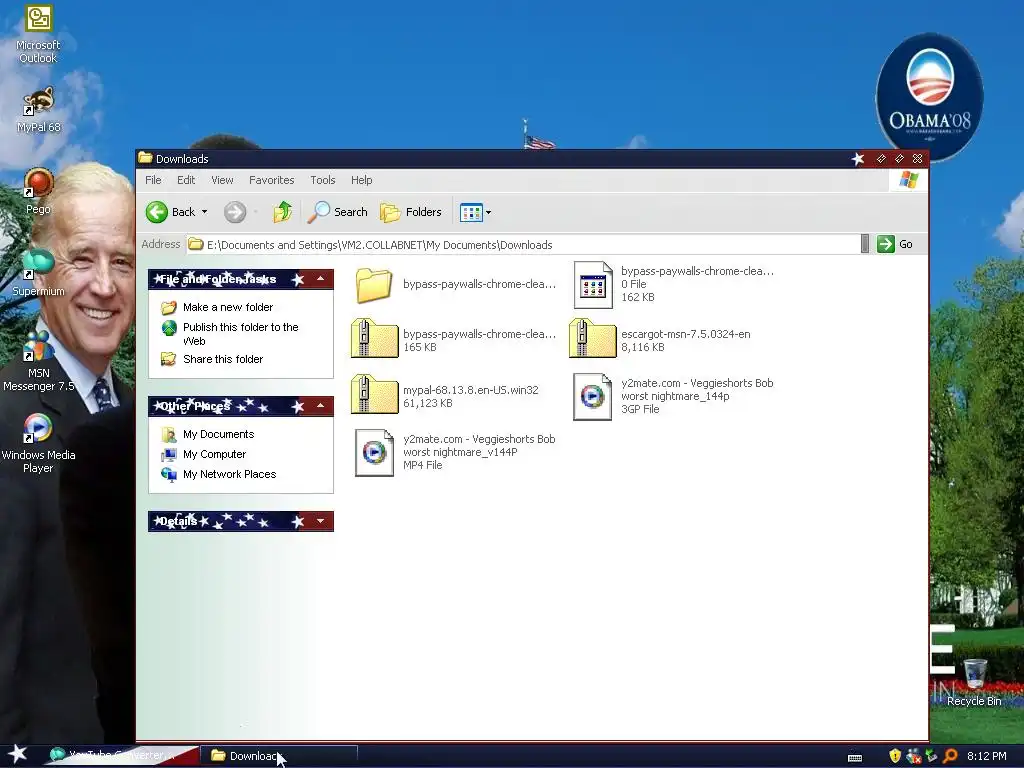Click the Go button
This screenshot has height=768, width=1024.
pos(895,244)
